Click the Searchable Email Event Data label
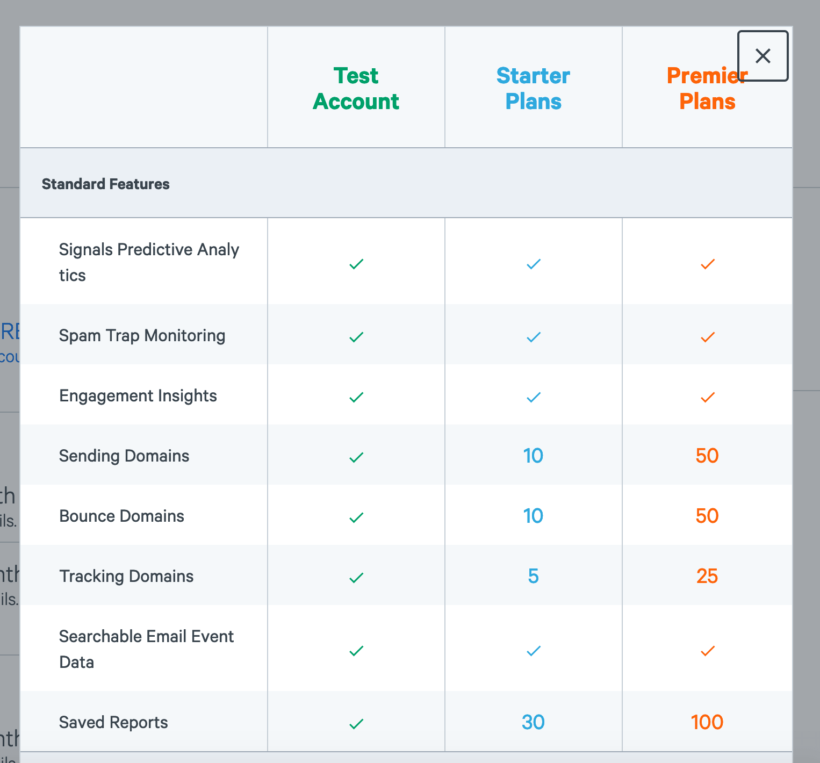The image size is (820, 763). pyautogui.click(x=146, y=649)
